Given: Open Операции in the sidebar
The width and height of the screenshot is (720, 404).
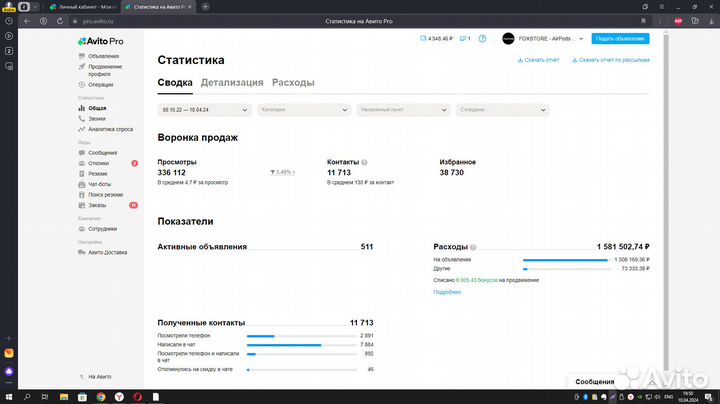Looking at the screenshot, I should (100, 84).
